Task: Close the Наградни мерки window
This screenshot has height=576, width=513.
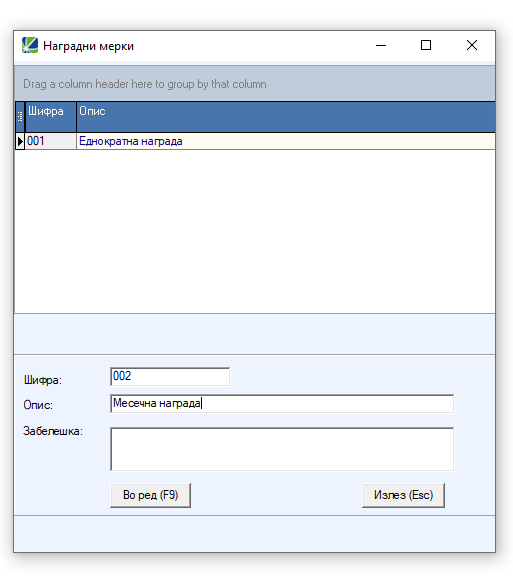Action: (471, 46)
